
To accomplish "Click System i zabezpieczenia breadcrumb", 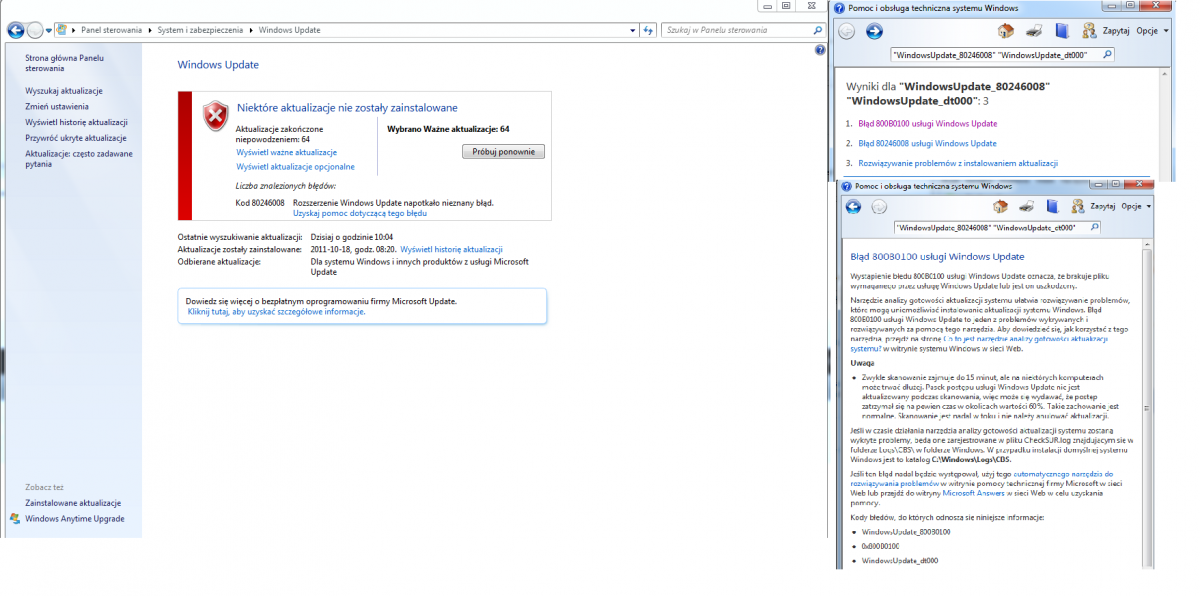I will 200,30.
